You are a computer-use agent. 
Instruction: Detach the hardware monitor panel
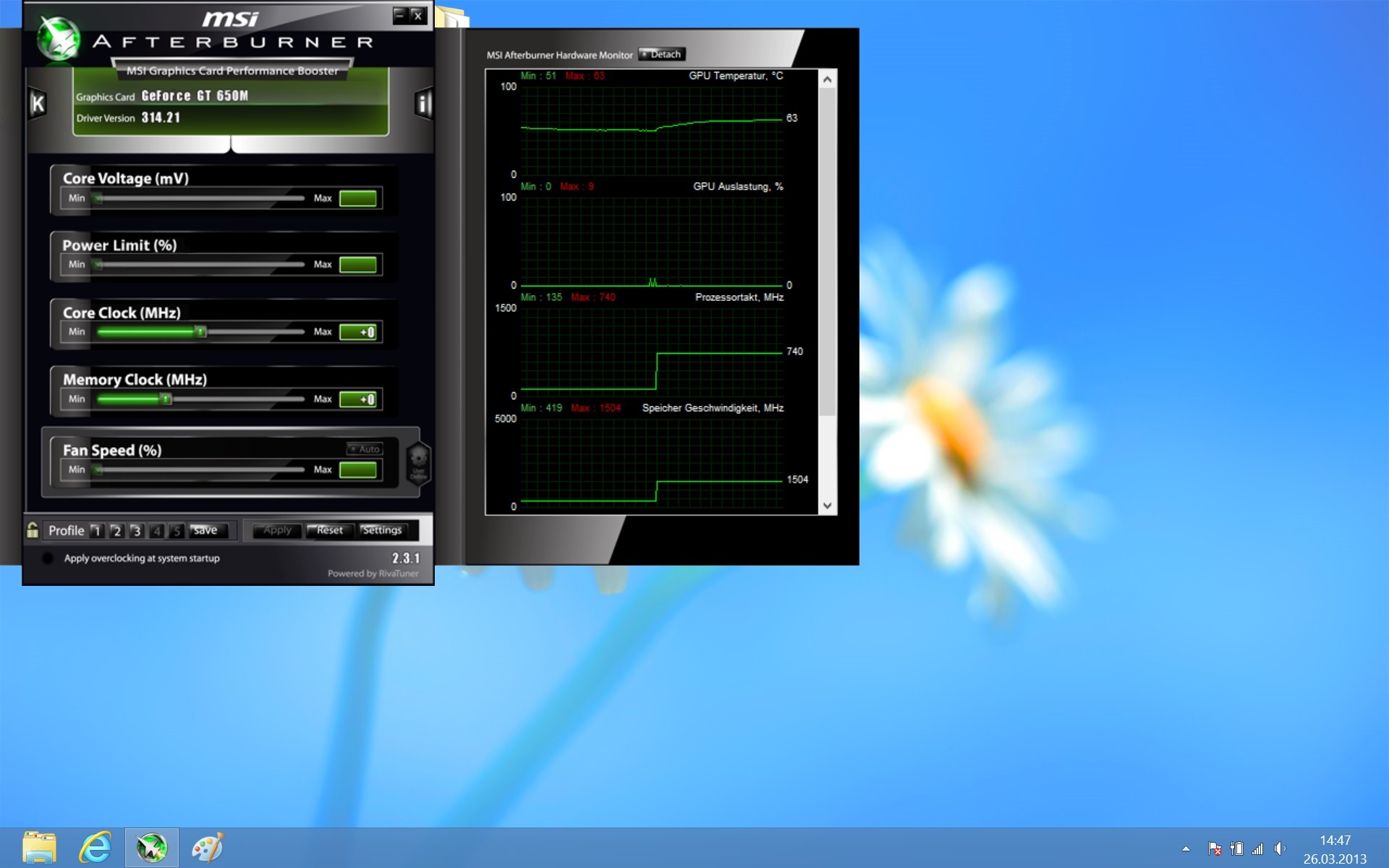pyautogui.click(x=661, y=54)
